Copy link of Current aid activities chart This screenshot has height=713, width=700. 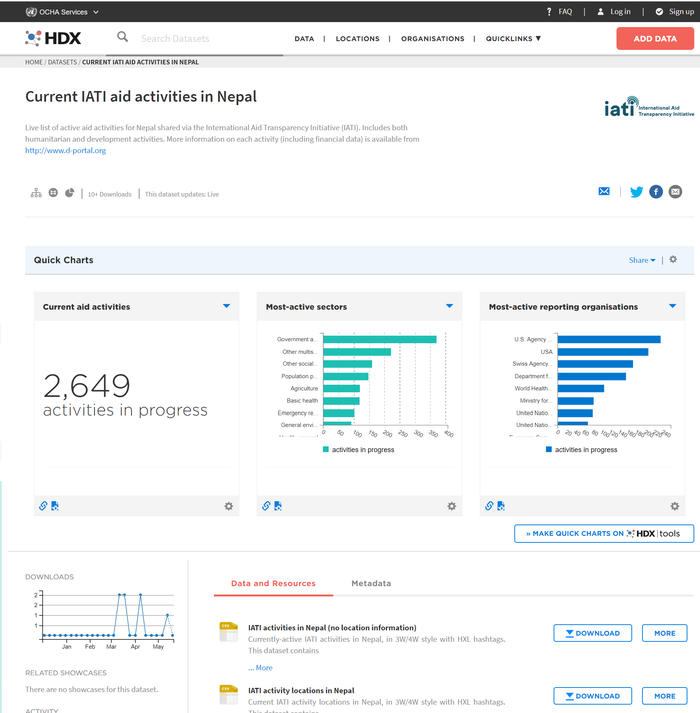point(43,506)
